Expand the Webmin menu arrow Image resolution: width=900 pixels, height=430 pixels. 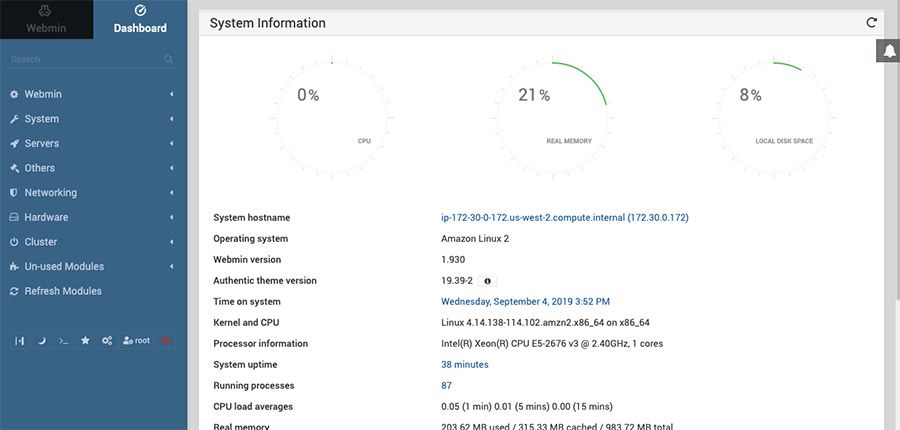point(171,94)
